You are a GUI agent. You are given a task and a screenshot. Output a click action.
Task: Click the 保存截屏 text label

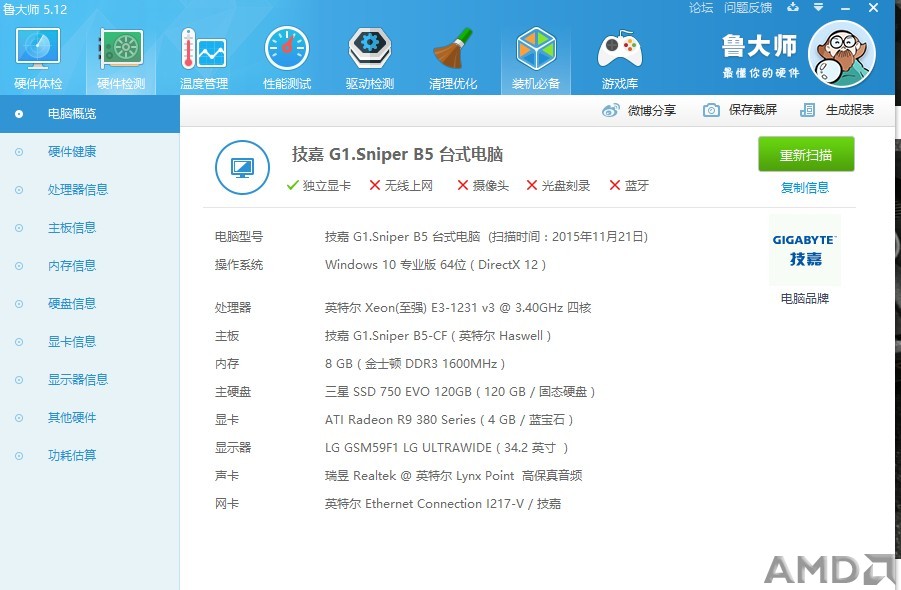click(x=753, y=110)
